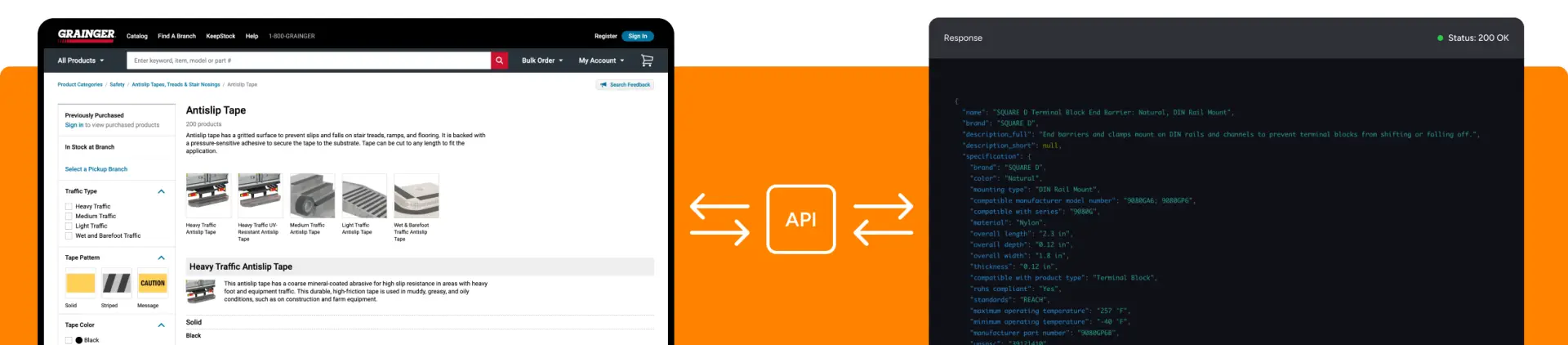Click the Search Feedback megaphone icon
The width and height of the screenshot is (1568, 345).
coord(604,85)
